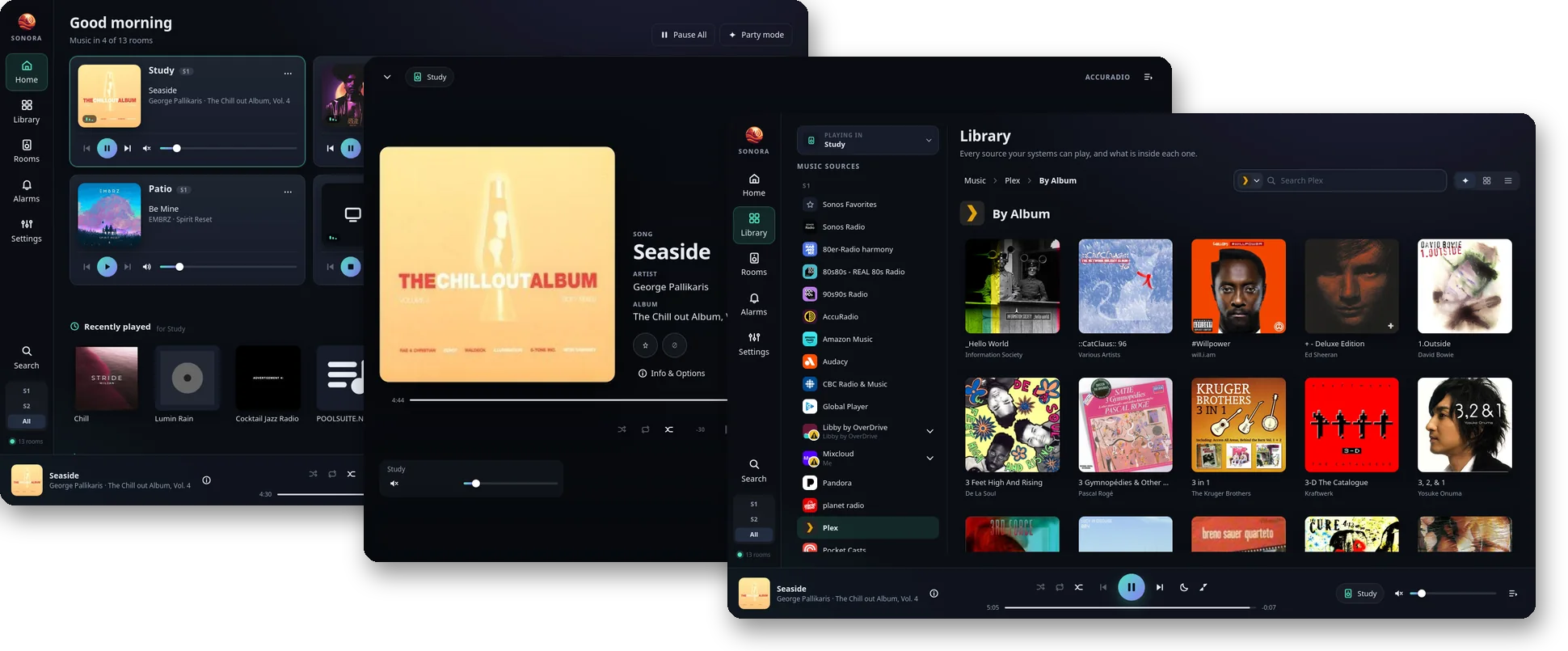Favorite Seaside with the star icon
Viewport: 1568px width, 651px height.
[x=645, y=345]
